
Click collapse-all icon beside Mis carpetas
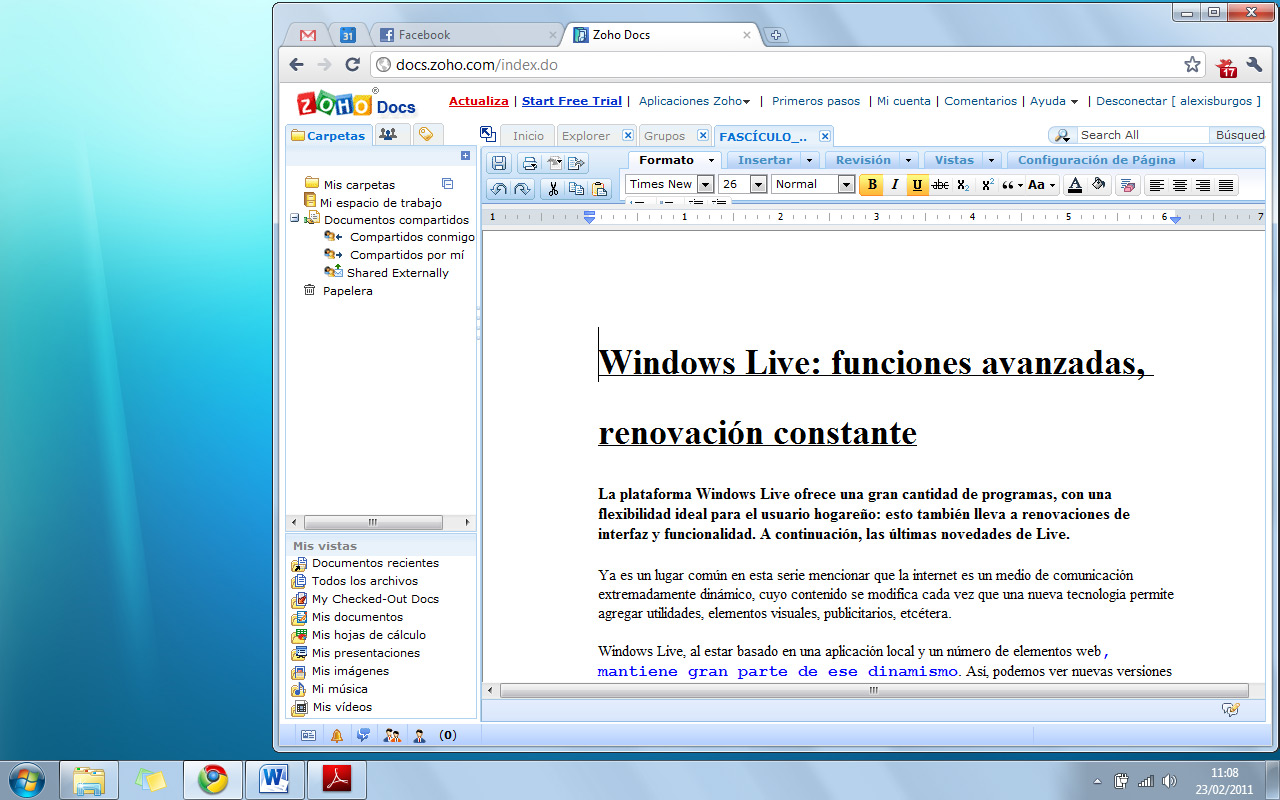pos(448,184)
